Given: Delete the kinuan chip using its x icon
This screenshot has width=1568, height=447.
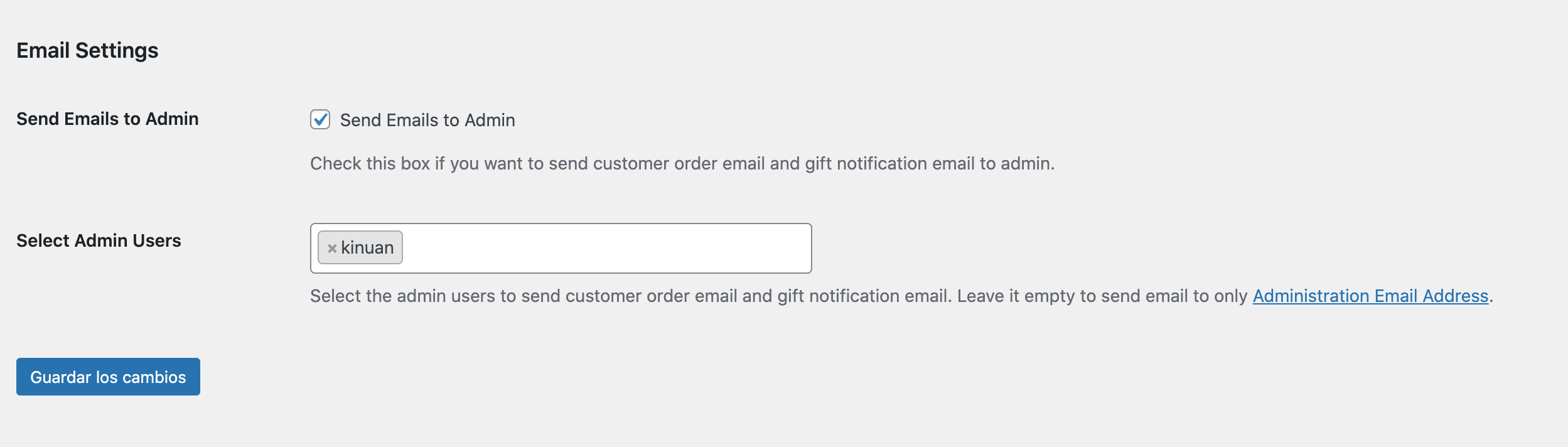Looking at the screenshot, I should pyautogui.click(x=332, y=249).
